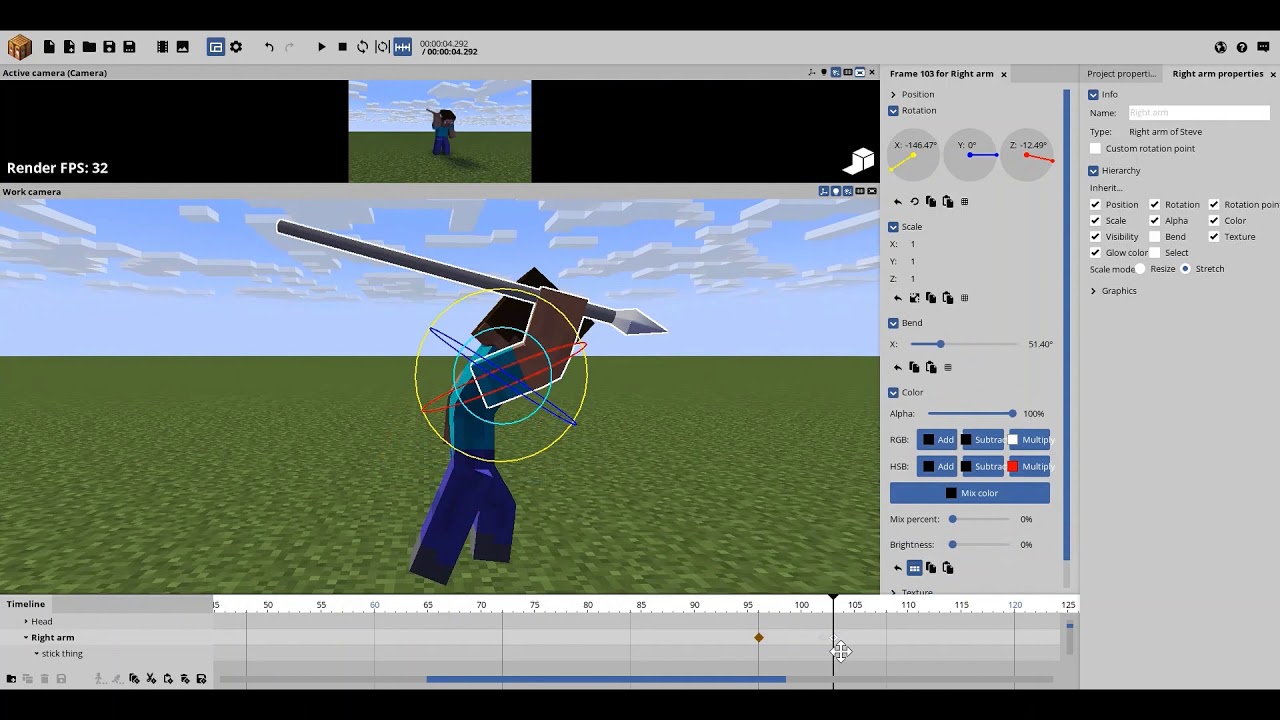Toggle inherit Alpha checkbox
The width and height of the screenshot is (1280, 720).
(1155, 221)
